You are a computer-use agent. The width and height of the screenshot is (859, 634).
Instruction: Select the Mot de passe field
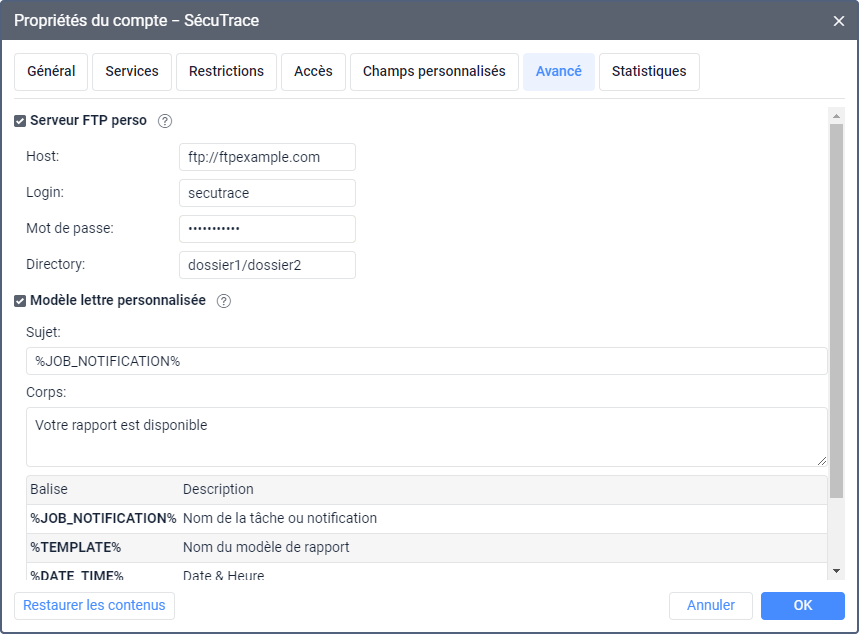[x=267, y=229]
